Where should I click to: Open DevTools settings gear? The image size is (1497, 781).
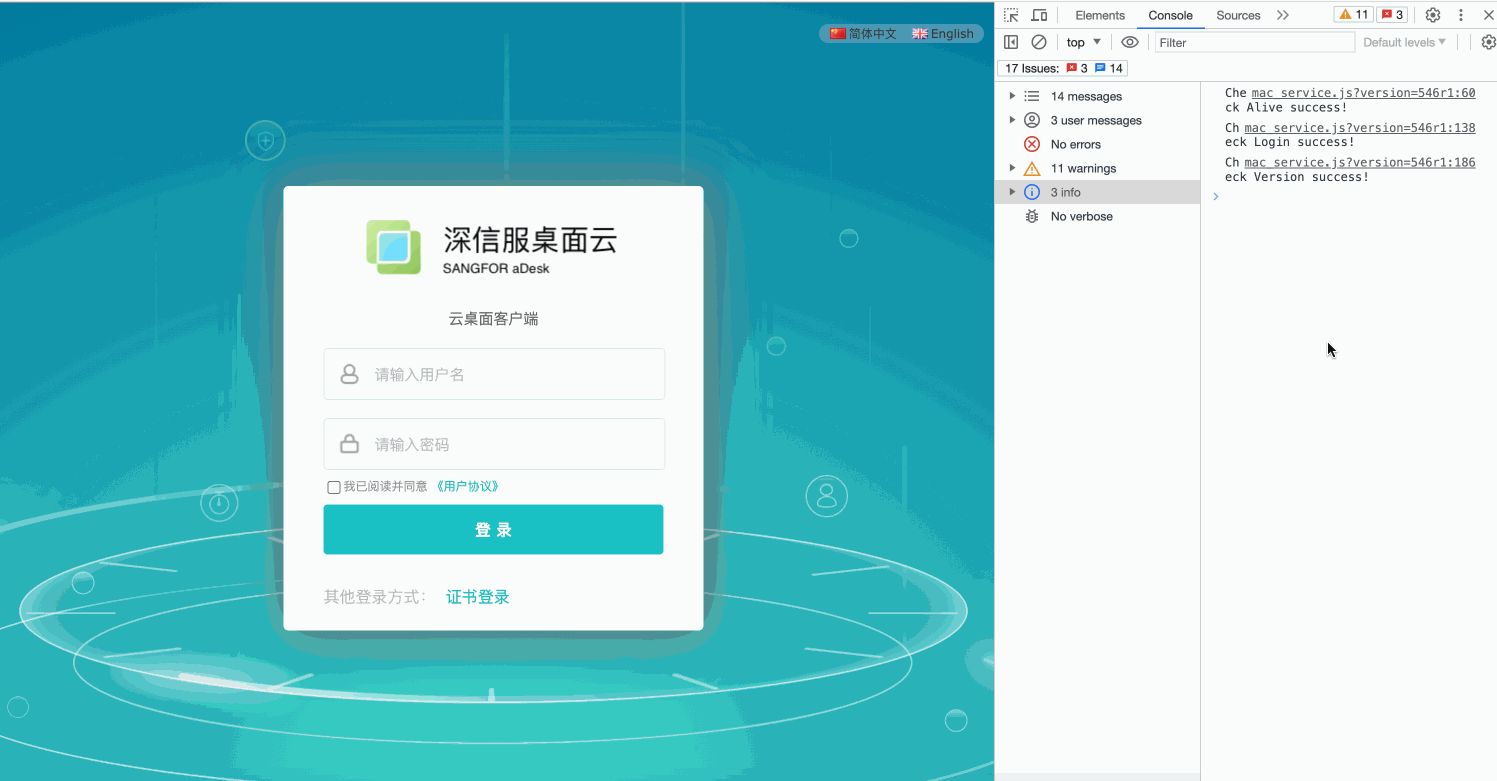1432,15
